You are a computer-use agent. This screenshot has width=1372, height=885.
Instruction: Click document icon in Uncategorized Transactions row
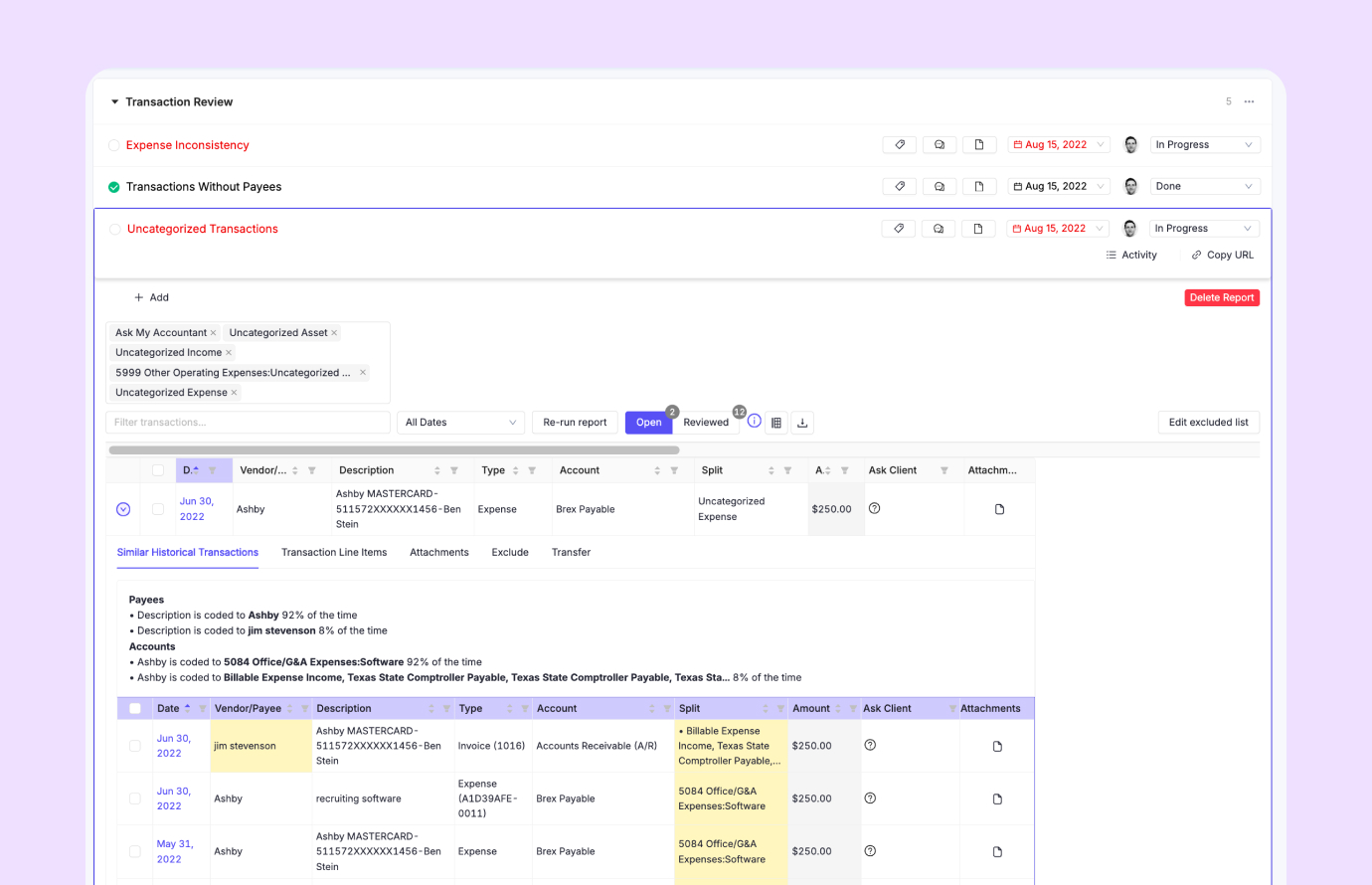click(978, 229)
